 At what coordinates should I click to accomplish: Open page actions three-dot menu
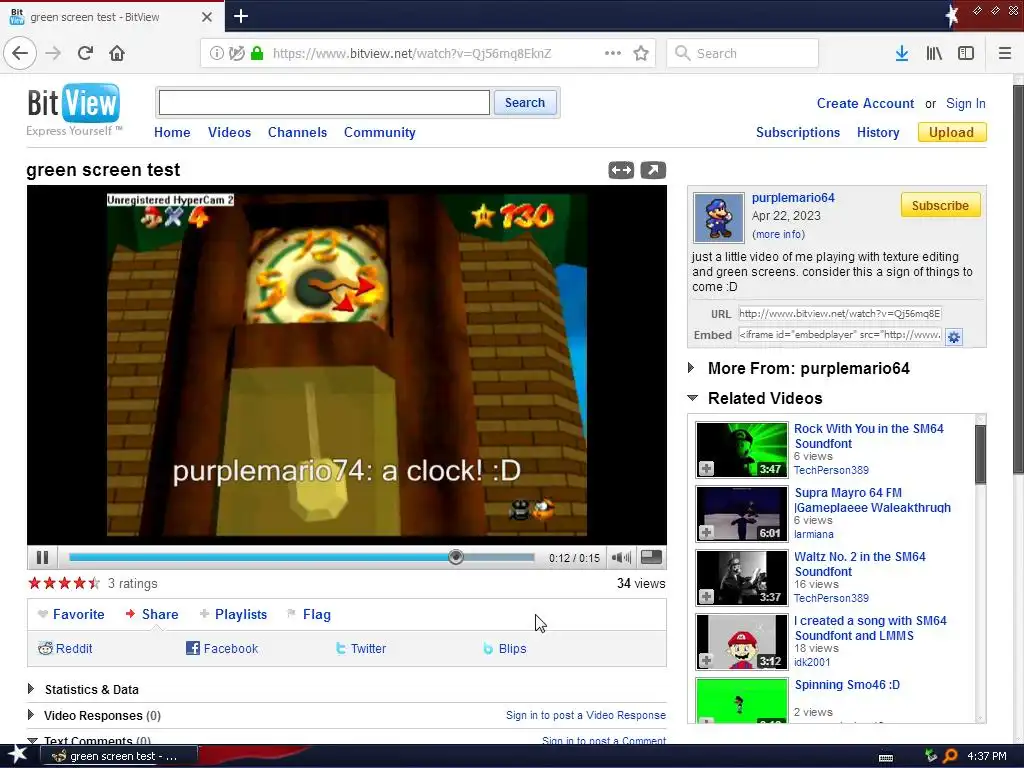(613, 53)
